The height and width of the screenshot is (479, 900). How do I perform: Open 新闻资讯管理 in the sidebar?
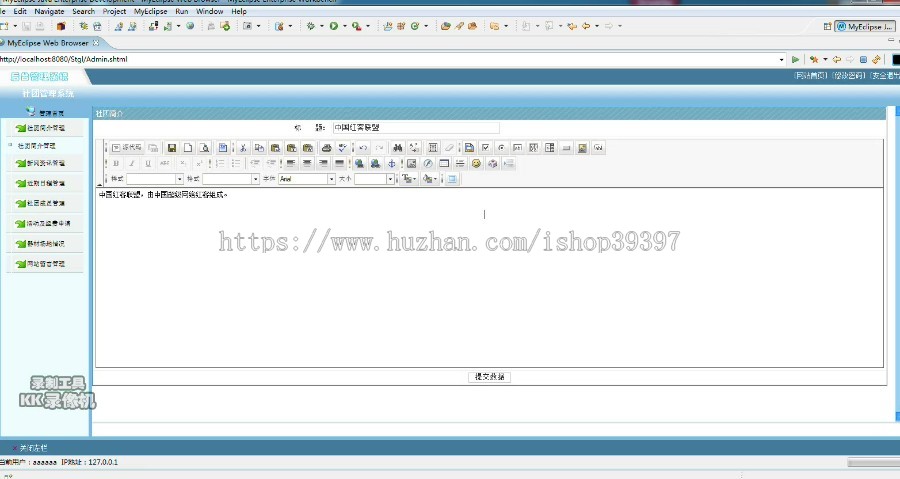click(45, 163)
